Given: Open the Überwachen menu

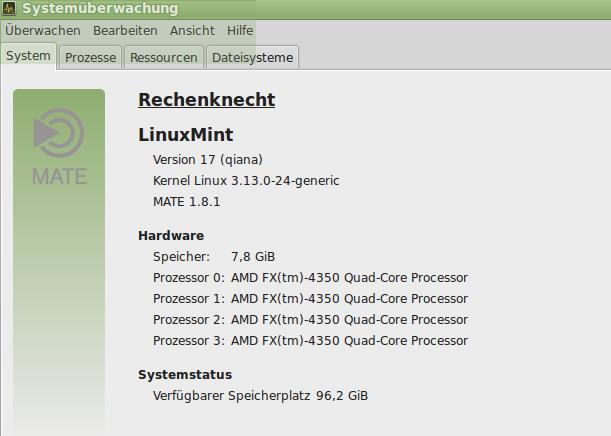Looking at the screenshot, I should (x=42, y=30).
